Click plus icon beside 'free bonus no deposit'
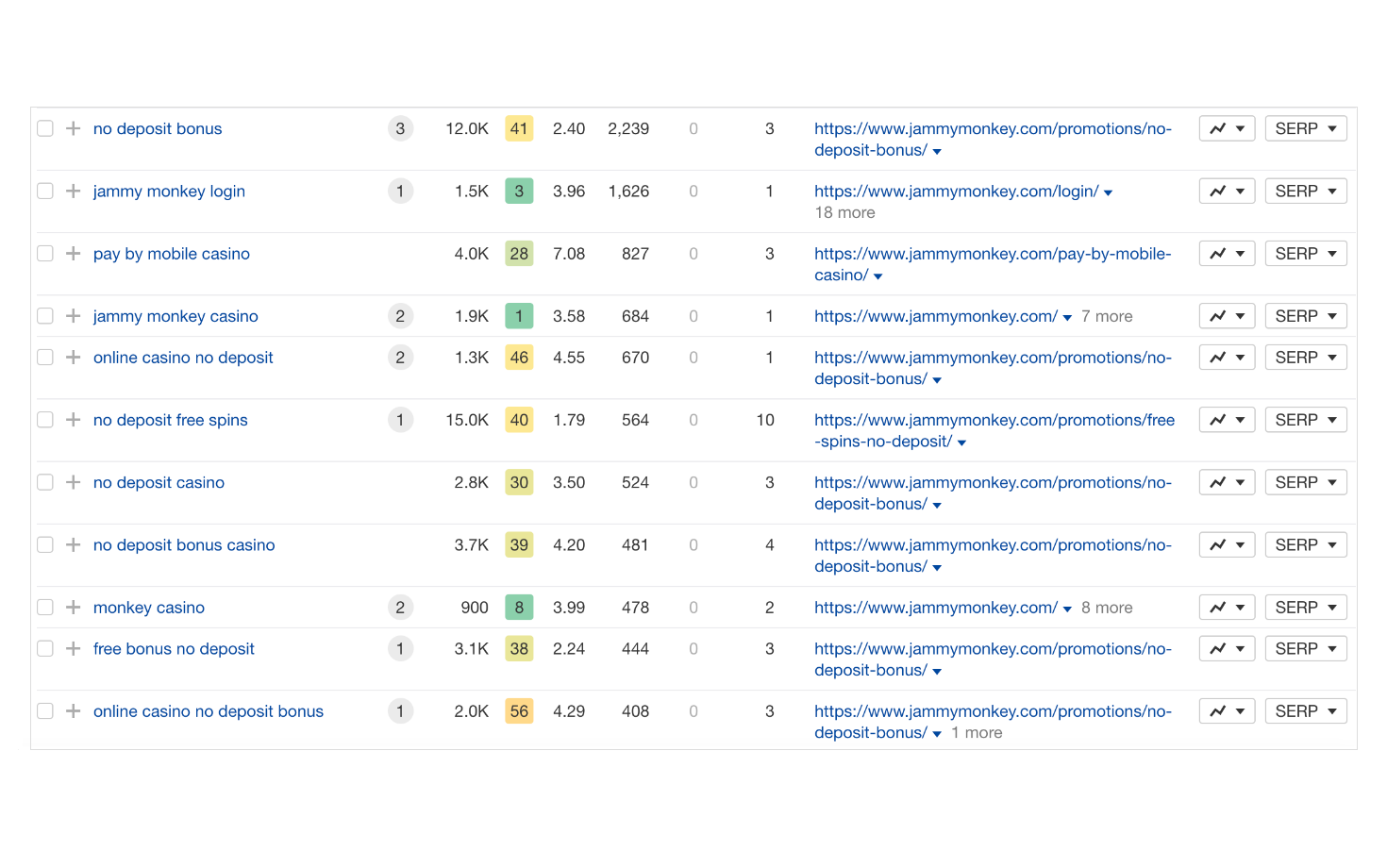This screenshot has height=868, width=1387. pyautogui.click(x=73, y=649)
